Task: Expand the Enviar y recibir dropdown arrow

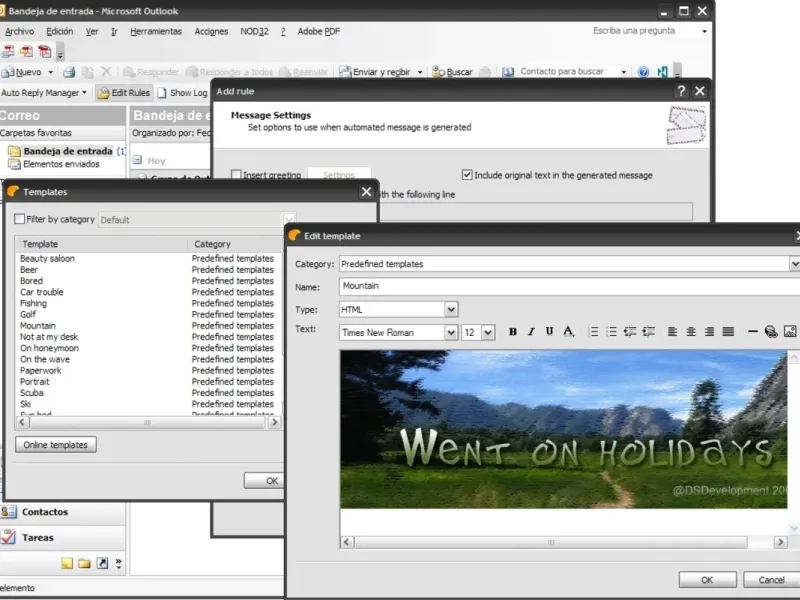Action: pos(420,72)
